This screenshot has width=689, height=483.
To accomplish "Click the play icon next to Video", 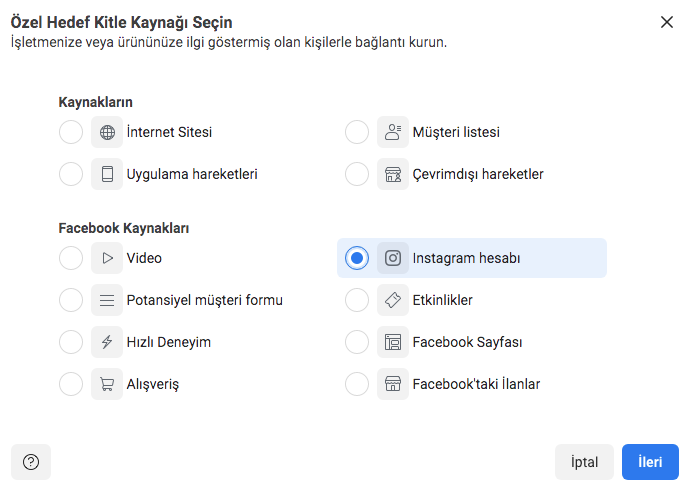I will click(107, 258).
